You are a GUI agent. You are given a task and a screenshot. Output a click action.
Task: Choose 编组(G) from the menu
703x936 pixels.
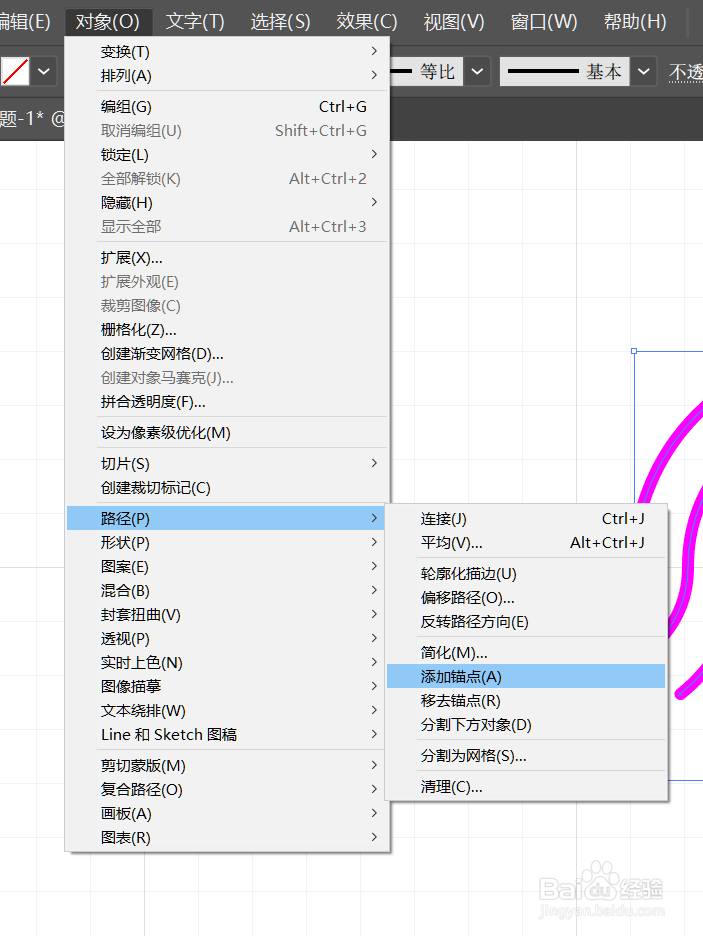point(227,107)
